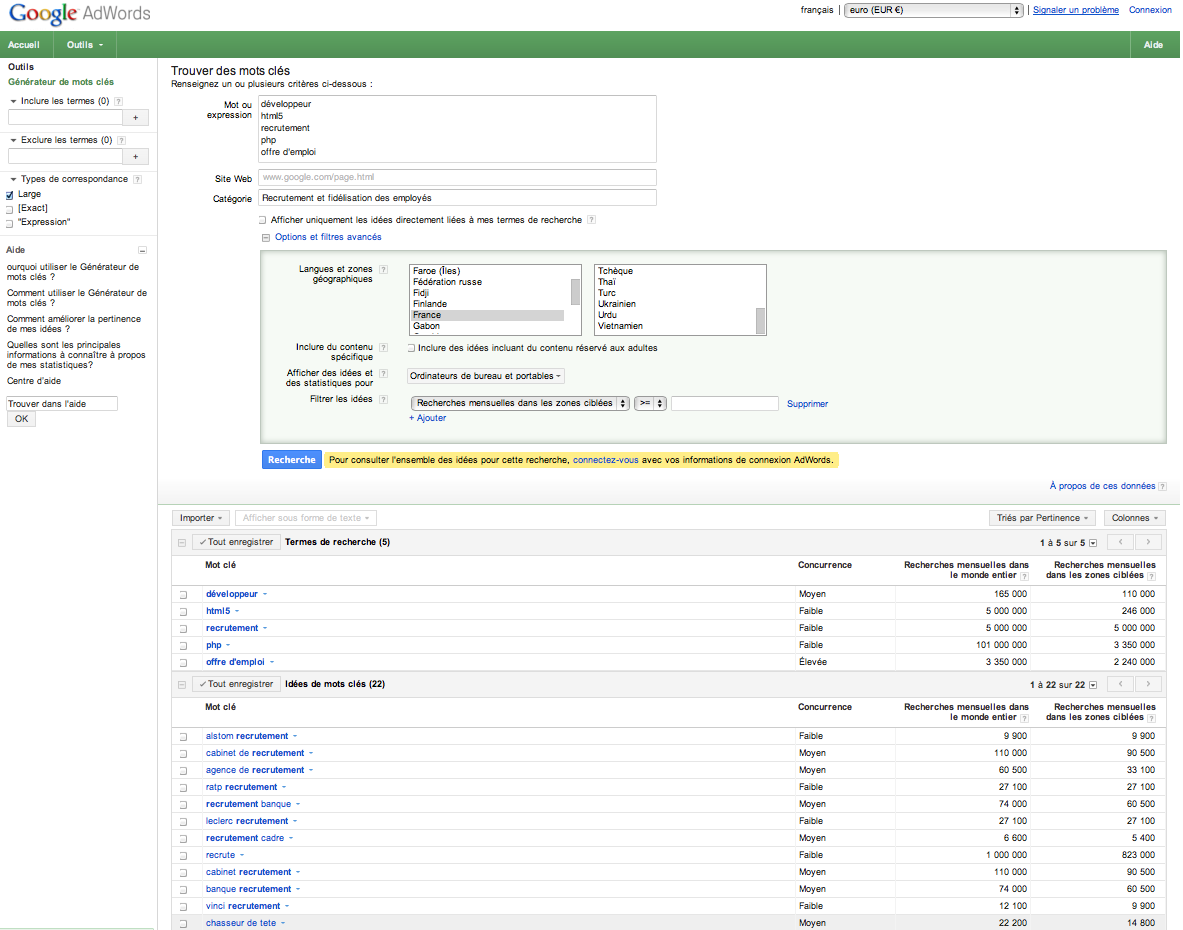The width and height of the screenshot is (1183, 930).
Task: Open help icon for the directement liées checkbox
Action: (592, 220)
